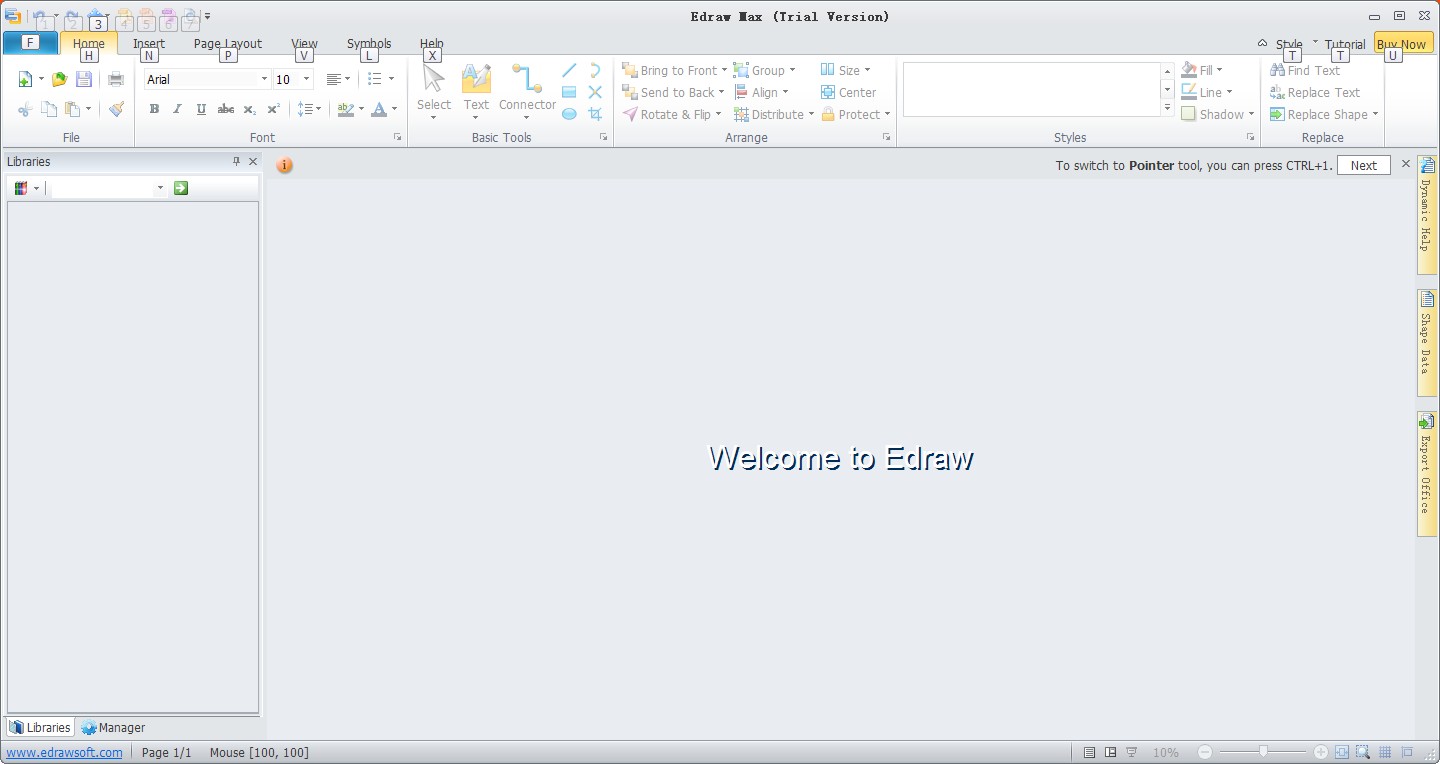The width and height of the screenshot is (1440, 764).
Task: Open the Tutorial link
Action: tap(1345, 44)
